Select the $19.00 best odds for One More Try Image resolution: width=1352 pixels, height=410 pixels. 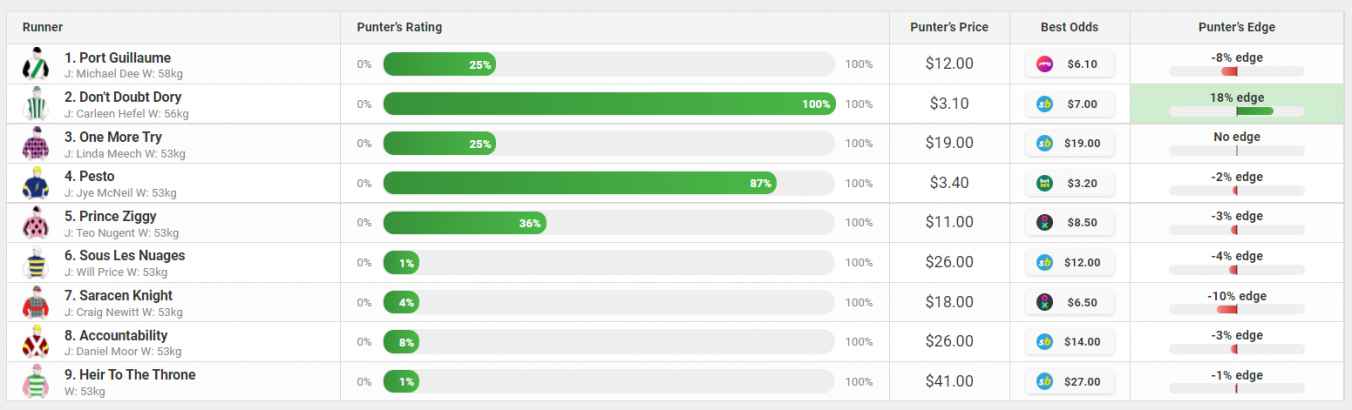pos(1070,143)
